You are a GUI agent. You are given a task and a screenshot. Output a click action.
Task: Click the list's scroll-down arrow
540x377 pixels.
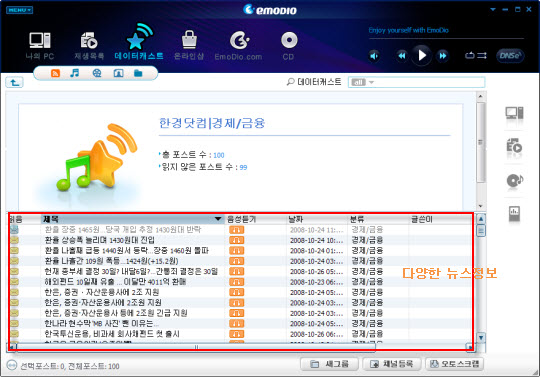pyautogui.click(x=481, y=337)
